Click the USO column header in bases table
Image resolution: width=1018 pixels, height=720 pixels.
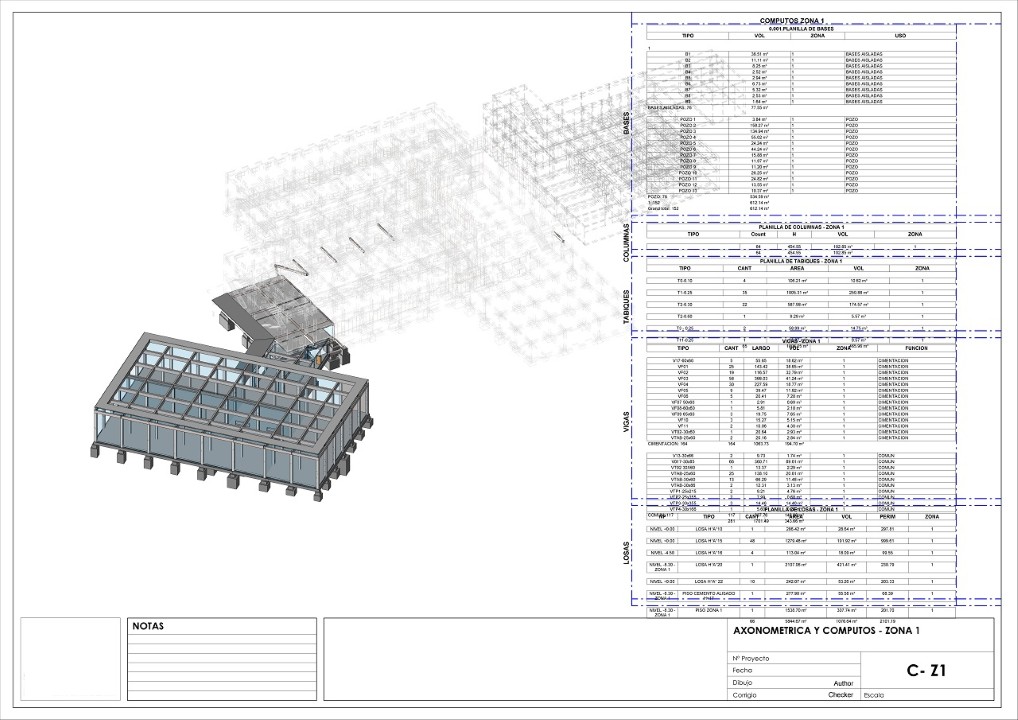point(901,36)
